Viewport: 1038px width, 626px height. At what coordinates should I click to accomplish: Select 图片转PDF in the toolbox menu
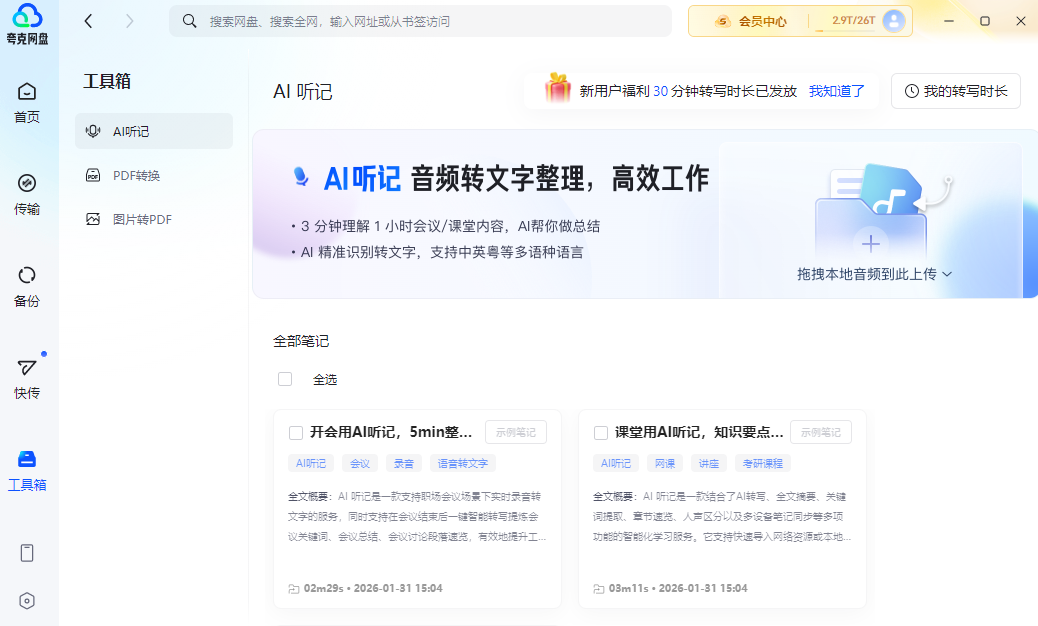141,219
